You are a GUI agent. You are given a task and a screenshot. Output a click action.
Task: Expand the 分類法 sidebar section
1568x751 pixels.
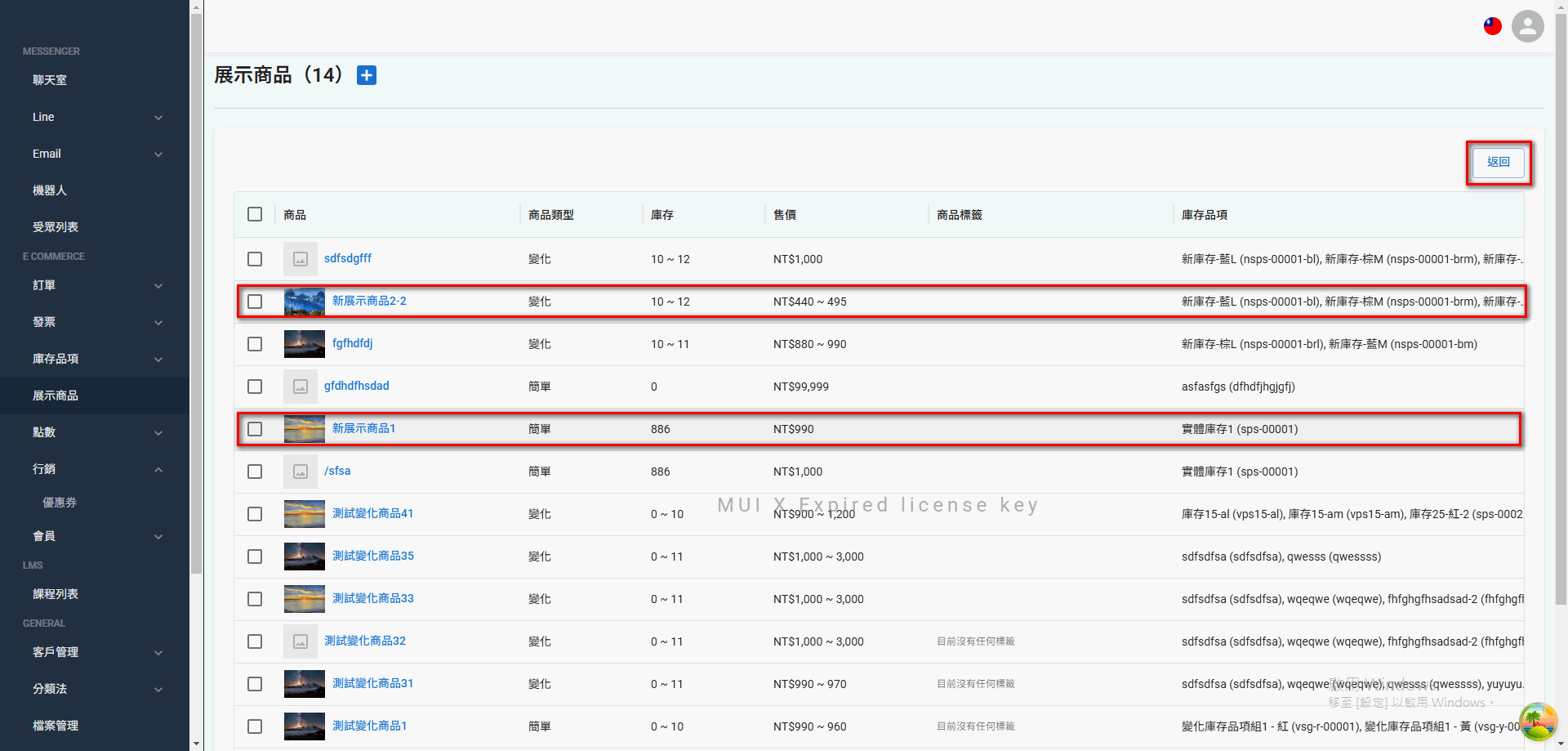95,689
